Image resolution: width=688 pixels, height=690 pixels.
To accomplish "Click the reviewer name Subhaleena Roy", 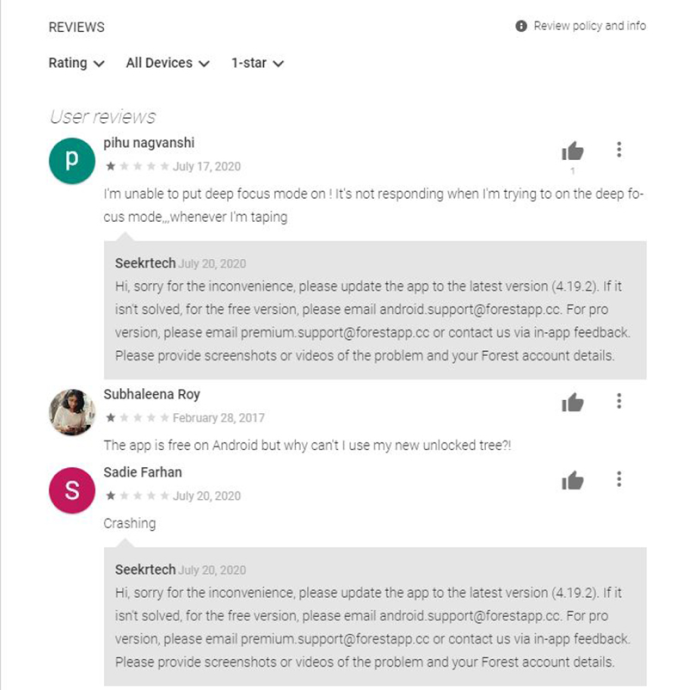I will pos(152,394).
